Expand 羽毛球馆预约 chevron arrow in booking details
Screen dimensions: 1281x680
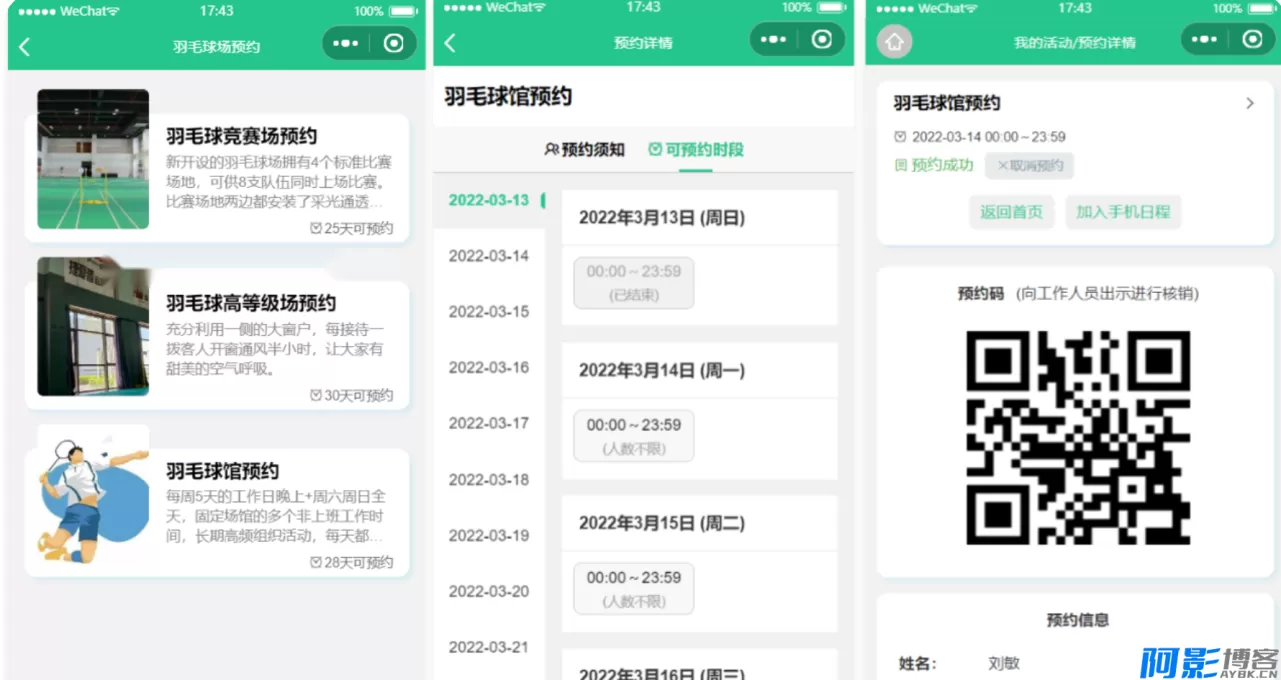[x=1250, y=103]
